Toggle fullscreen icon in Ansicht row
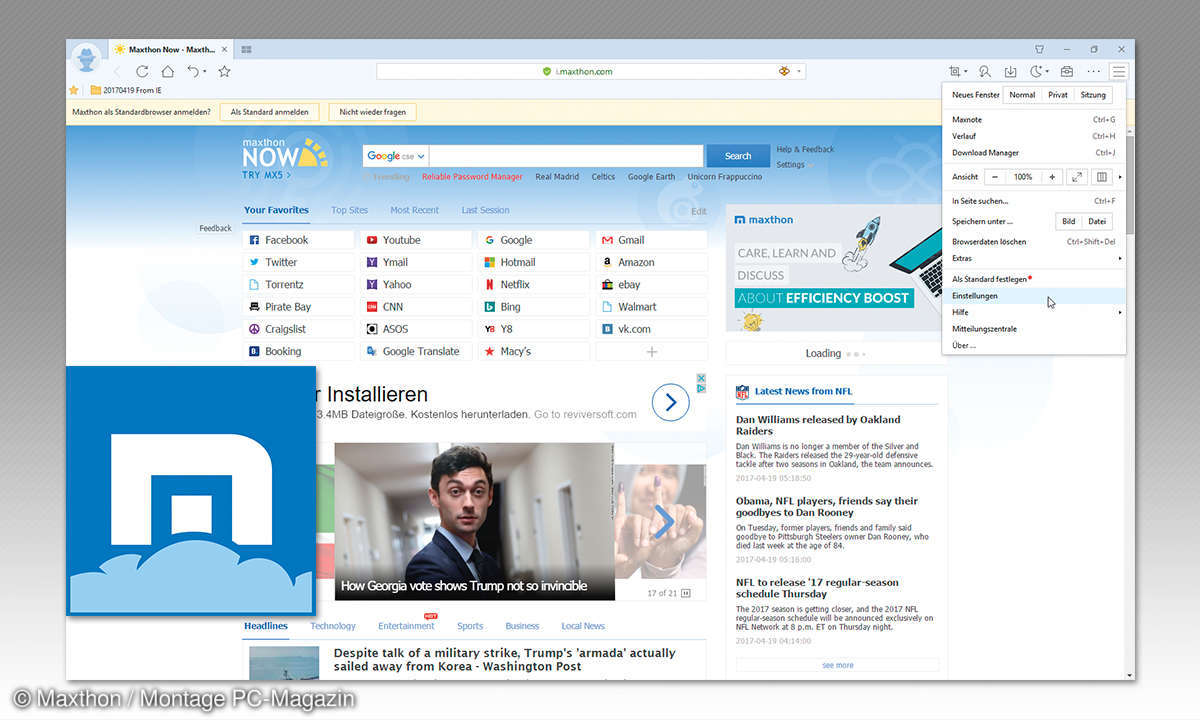This screenshot has height=720, width=1200. pos(1076,177)
